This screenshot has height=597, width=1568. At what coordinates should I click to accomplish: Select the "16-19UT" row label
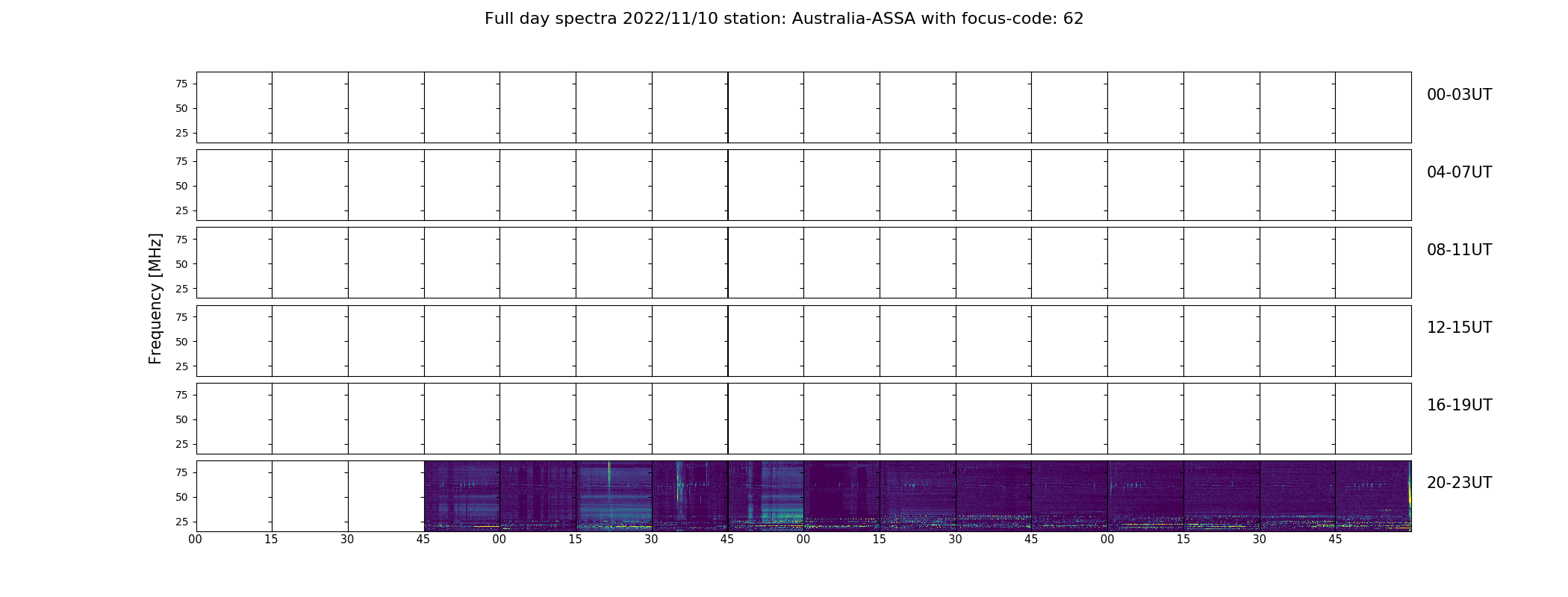tap(1459, 405)
